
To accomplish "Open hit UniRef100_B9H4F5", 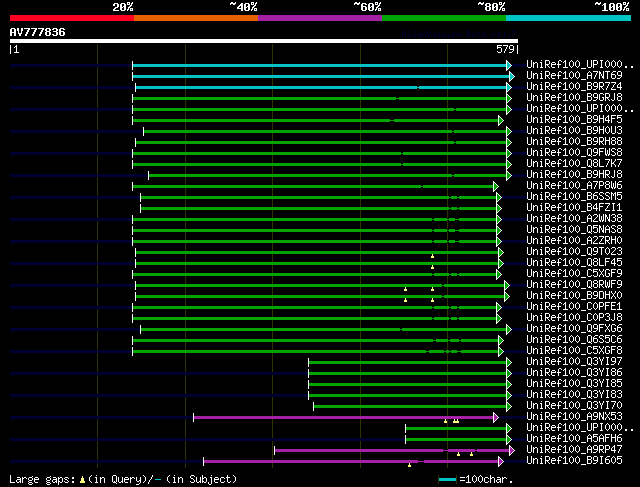I will coord(574,120).
